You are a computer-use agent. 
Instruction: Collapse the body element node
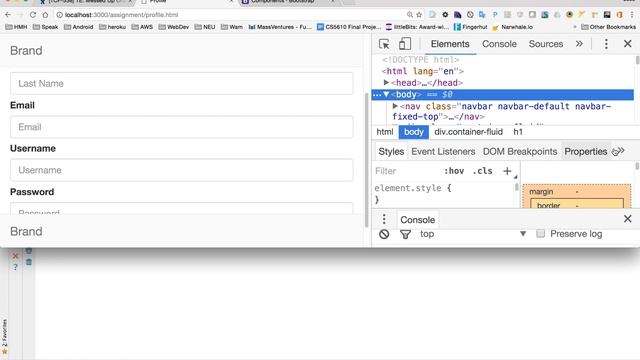point(386,94)
